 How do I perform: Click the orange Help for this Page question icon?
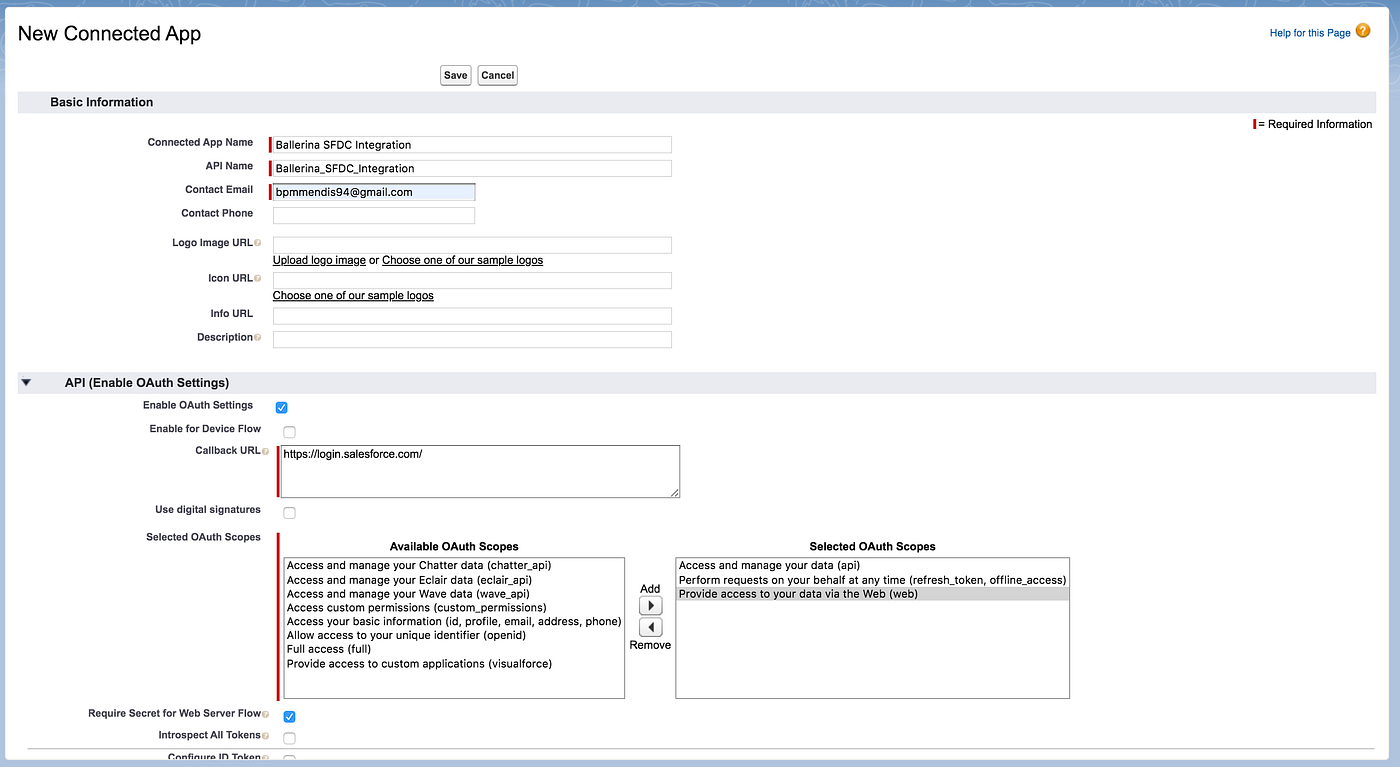(x=1362, y=31)
